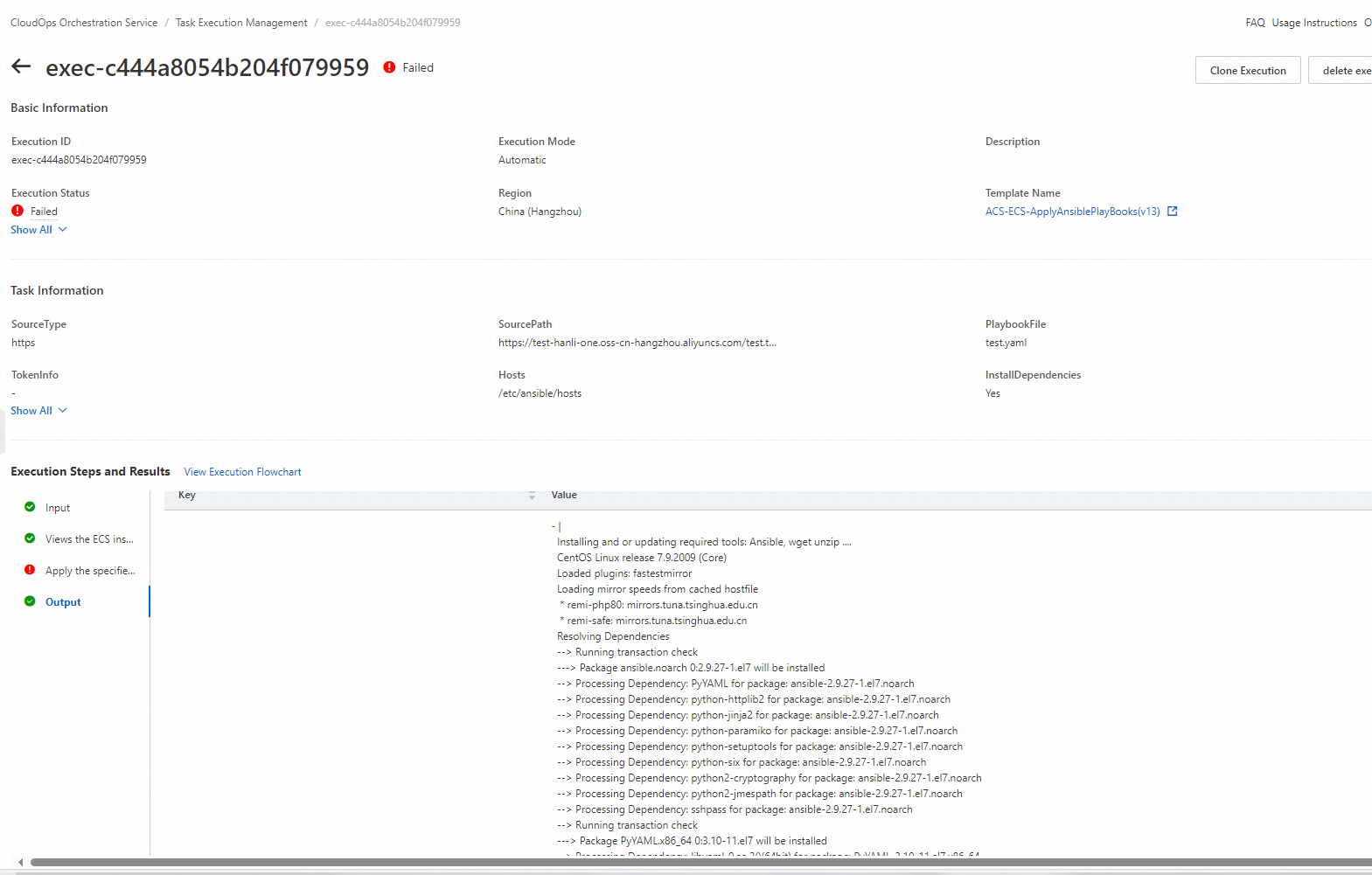Click the Clone Execution button
This screenshot has height=875, width=1372.
[x=1248, y=71]
